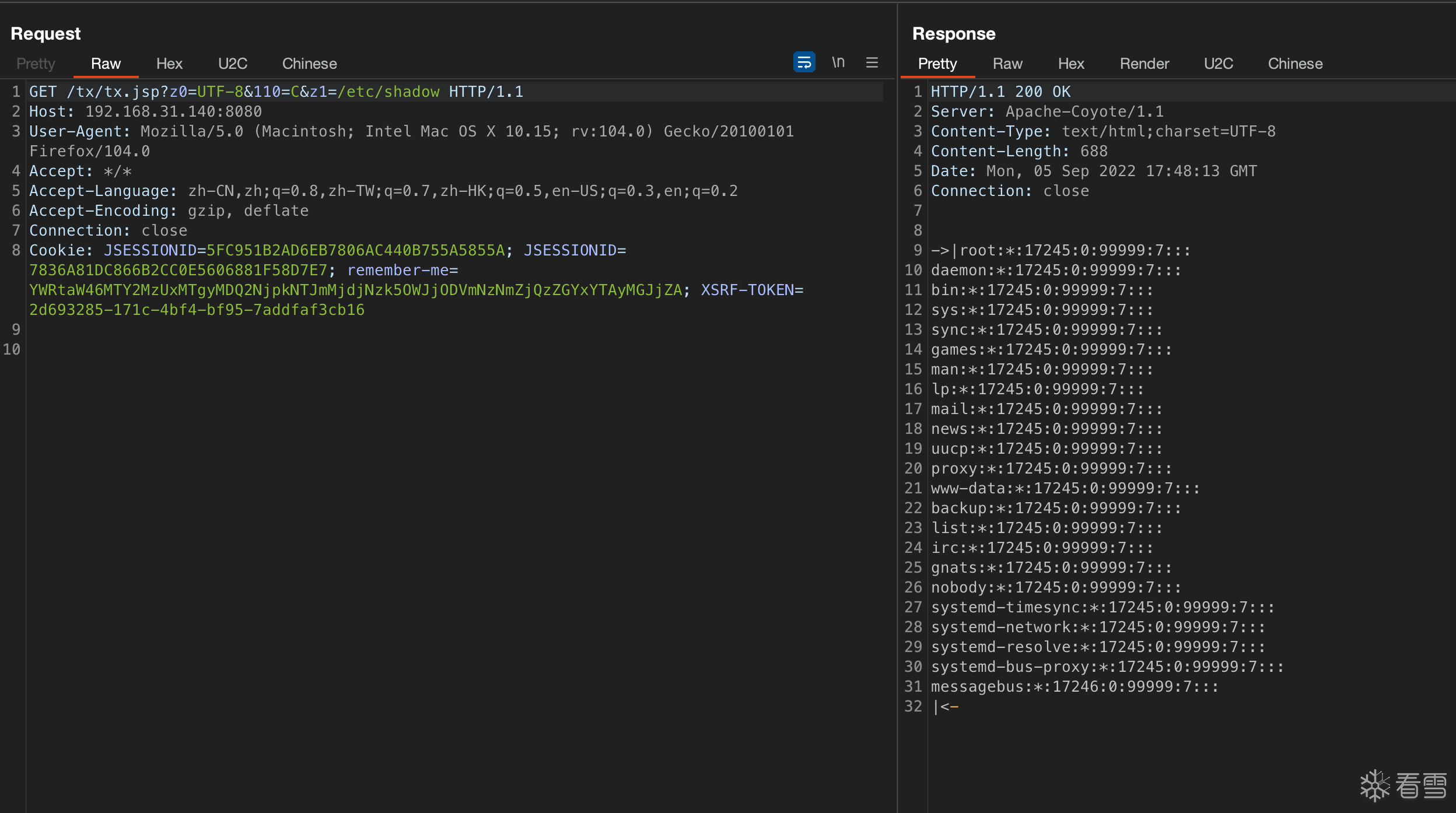Select the Response Pretty tab

(x=937, y=64)
